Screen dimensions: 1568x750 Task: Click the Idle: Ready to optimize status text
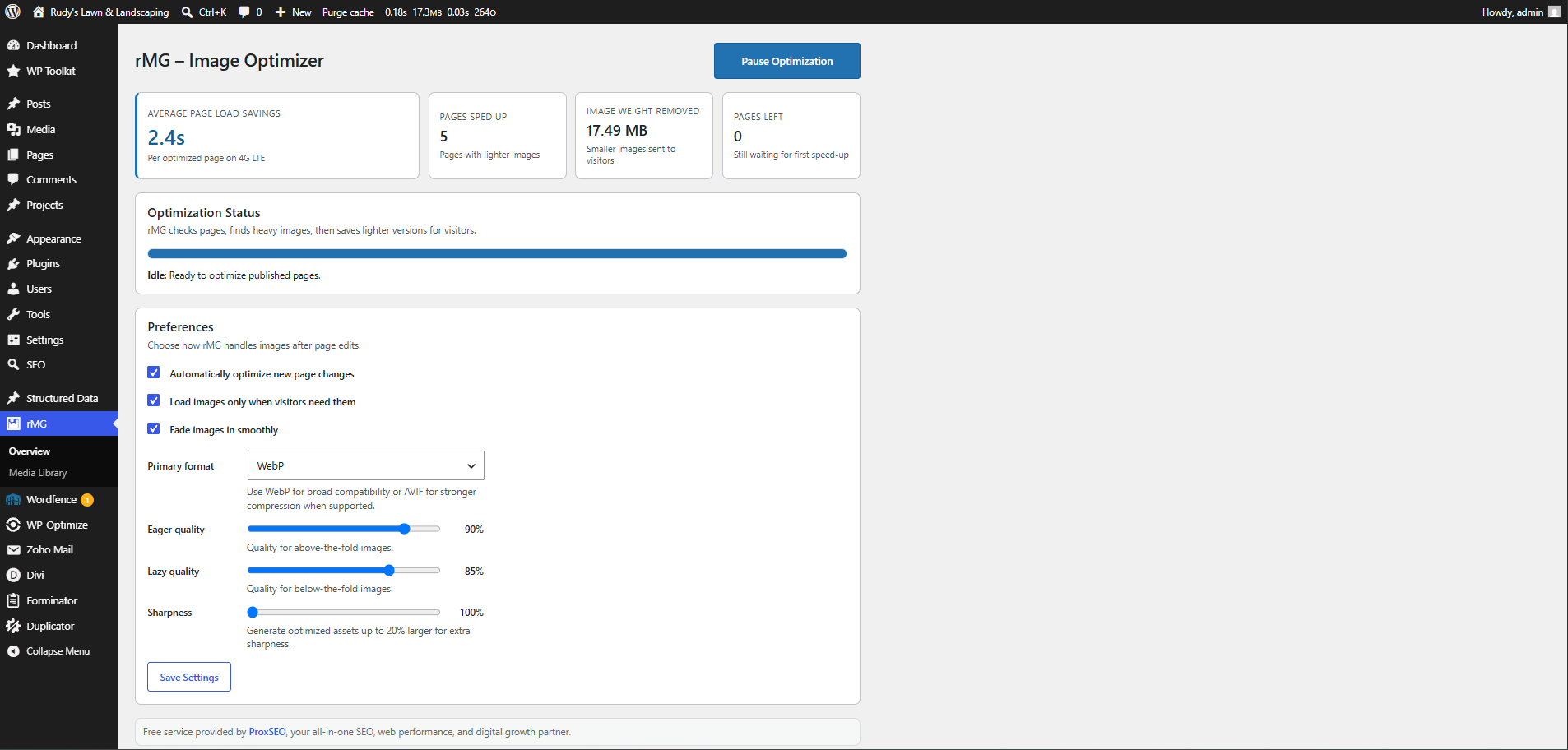(234, 275)
